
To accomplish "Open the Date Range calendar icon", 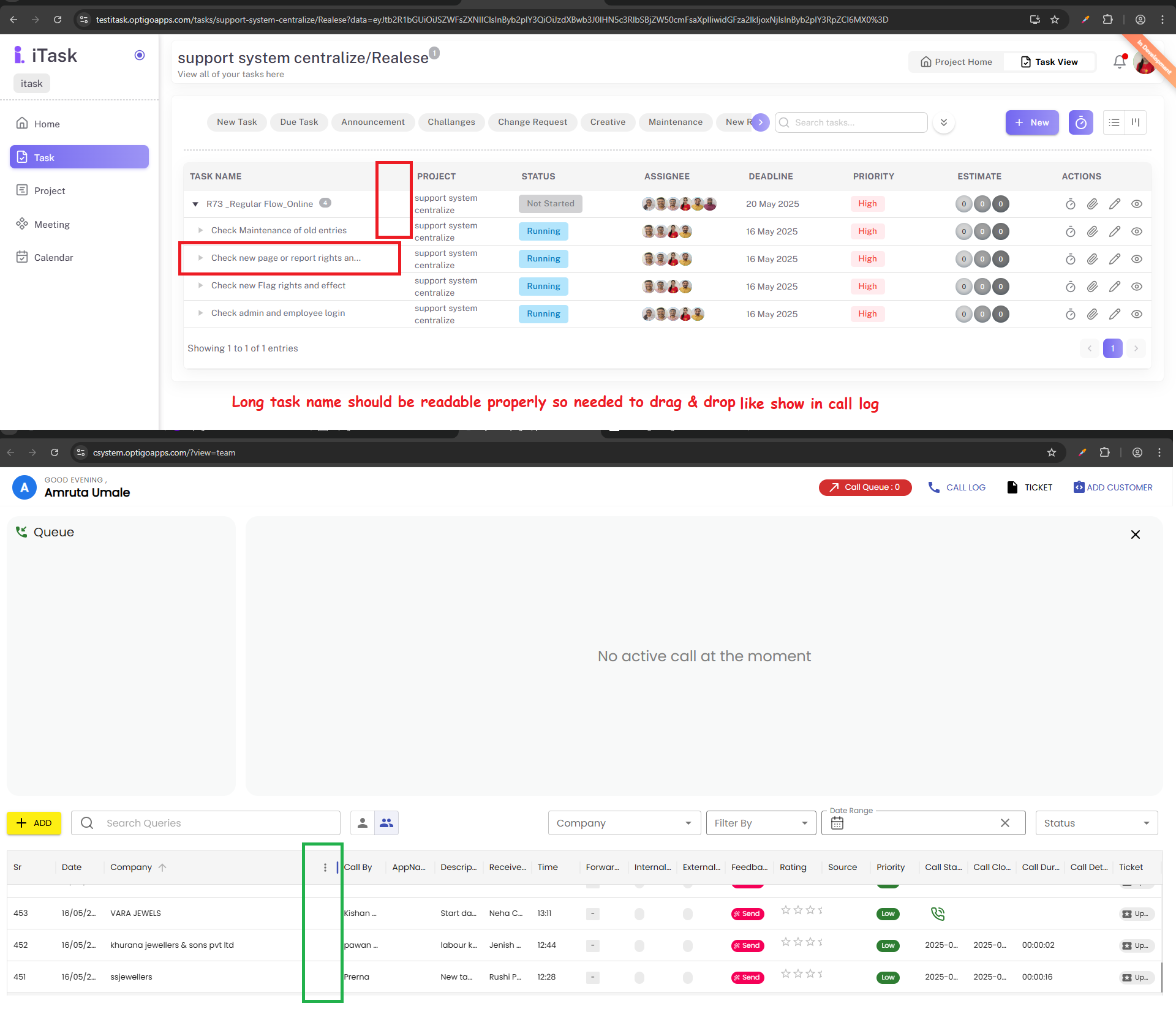I will click(x=837, y=823).
